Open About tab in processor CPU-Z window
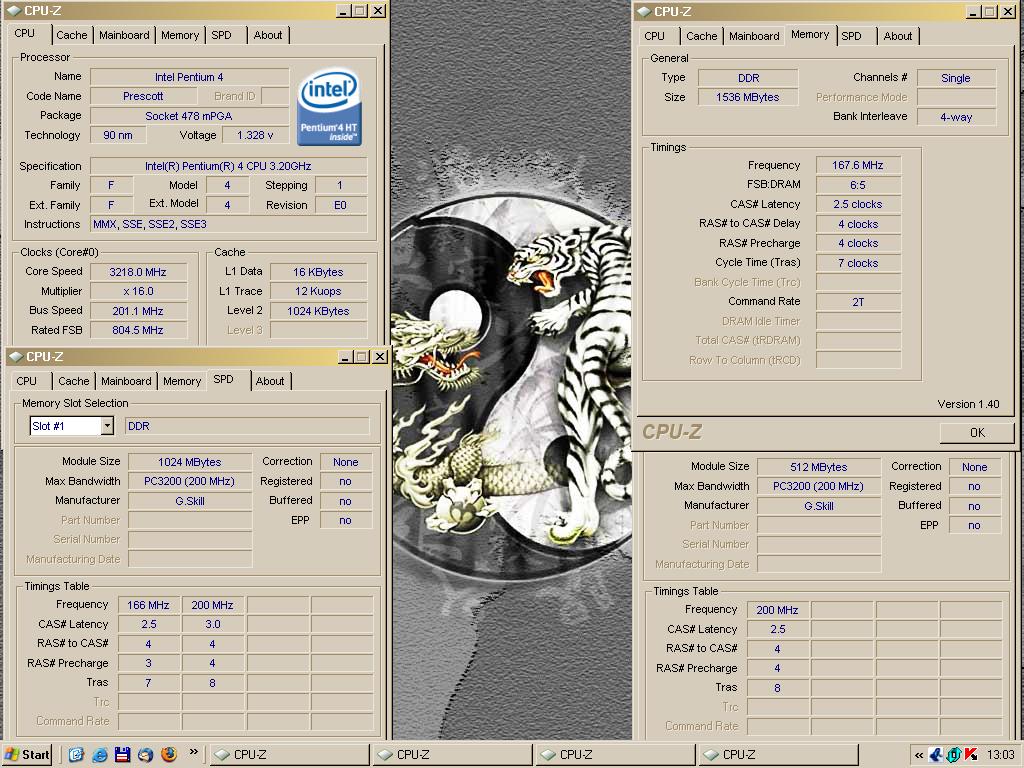The image size is (1024, 768). pyautogui.click(x=268, y=35)
